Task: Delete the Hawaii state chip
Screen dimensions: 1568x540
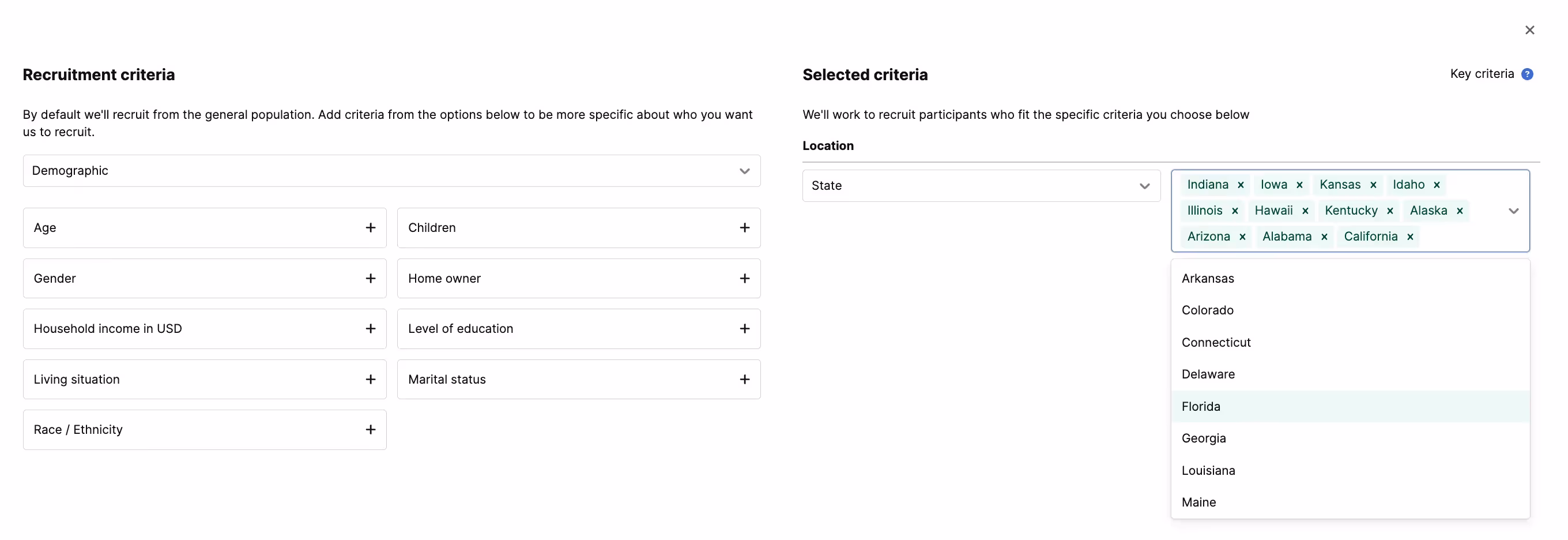Action: (1305, 211)
